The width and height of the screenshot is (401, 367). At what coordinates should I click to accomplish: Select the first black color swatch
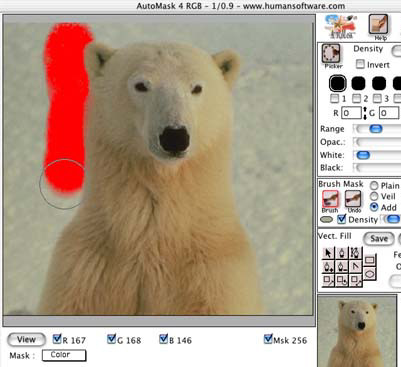click(338, 83)
